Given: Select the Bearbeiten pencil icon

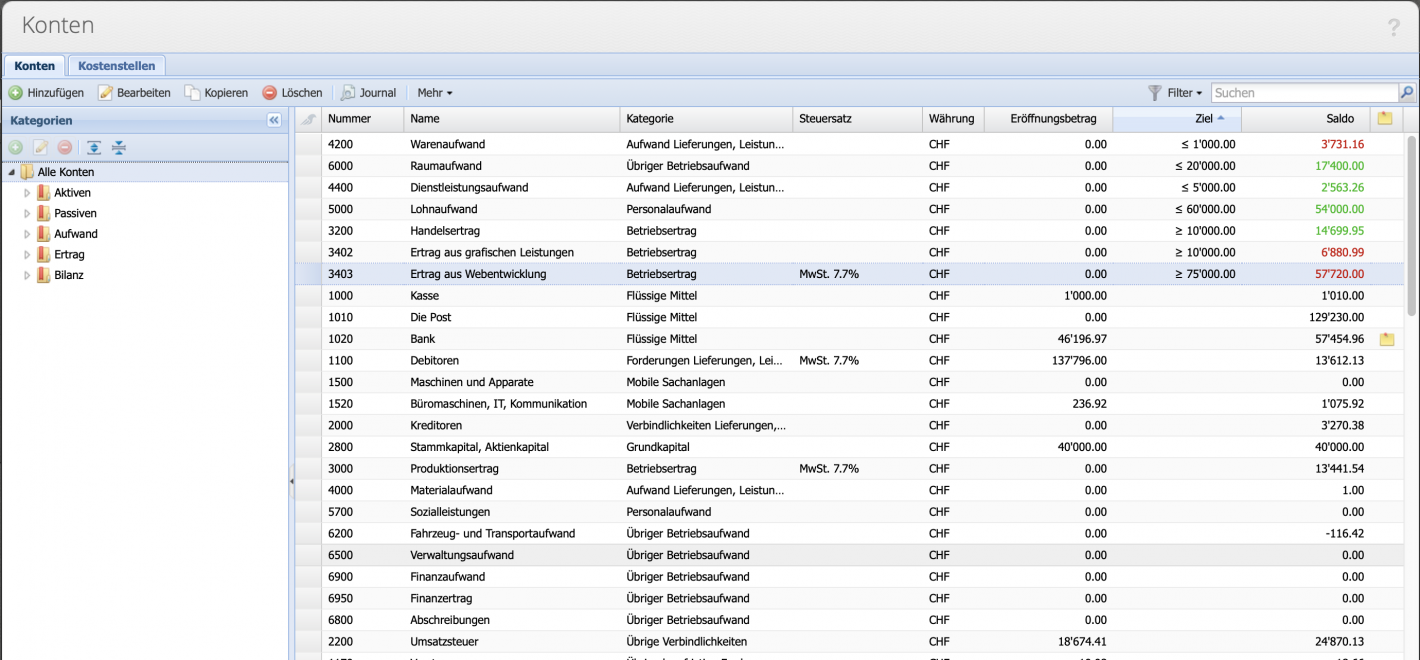Looking at the screenshot, I should pyautogui.click(x=105, y=92).
